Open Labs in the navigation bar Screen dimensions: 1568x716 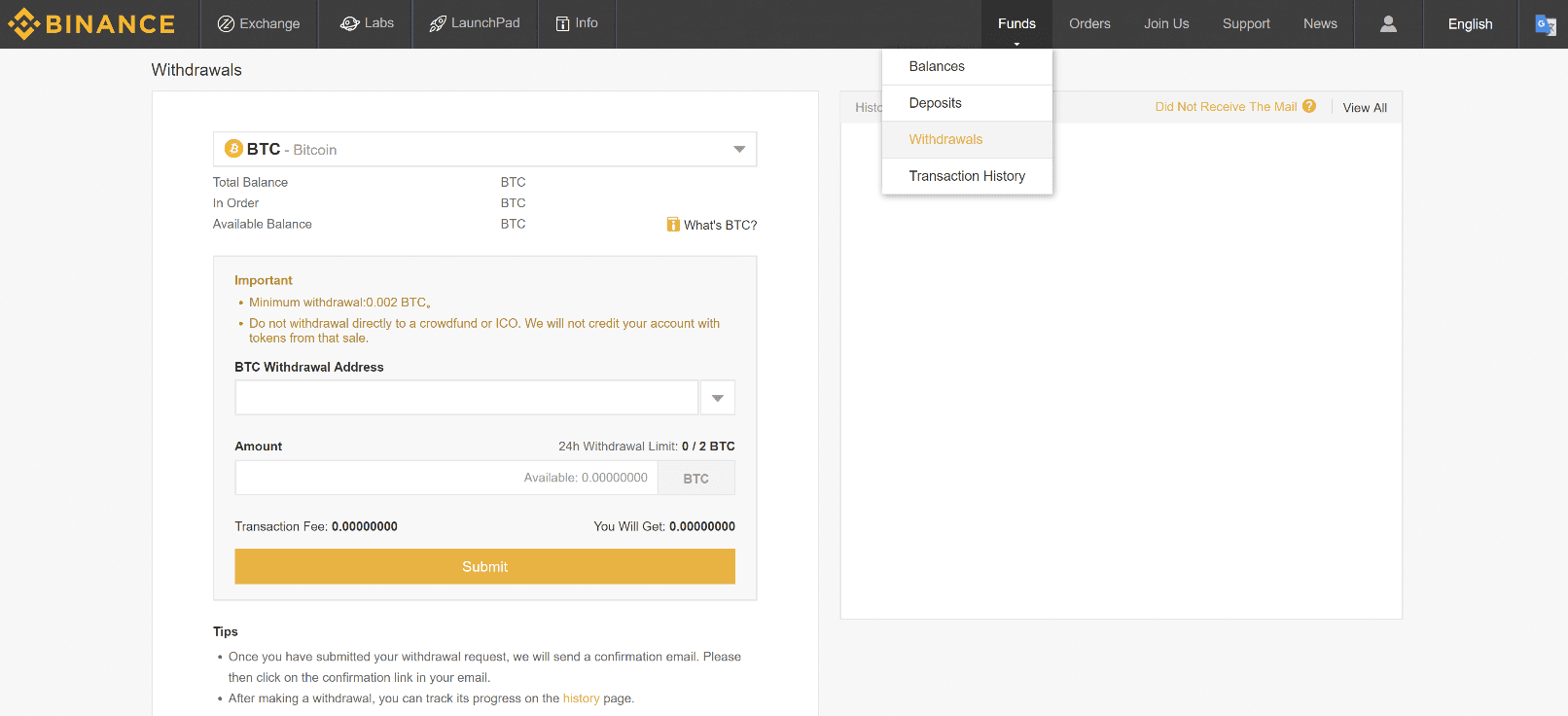tap(367, 23)
